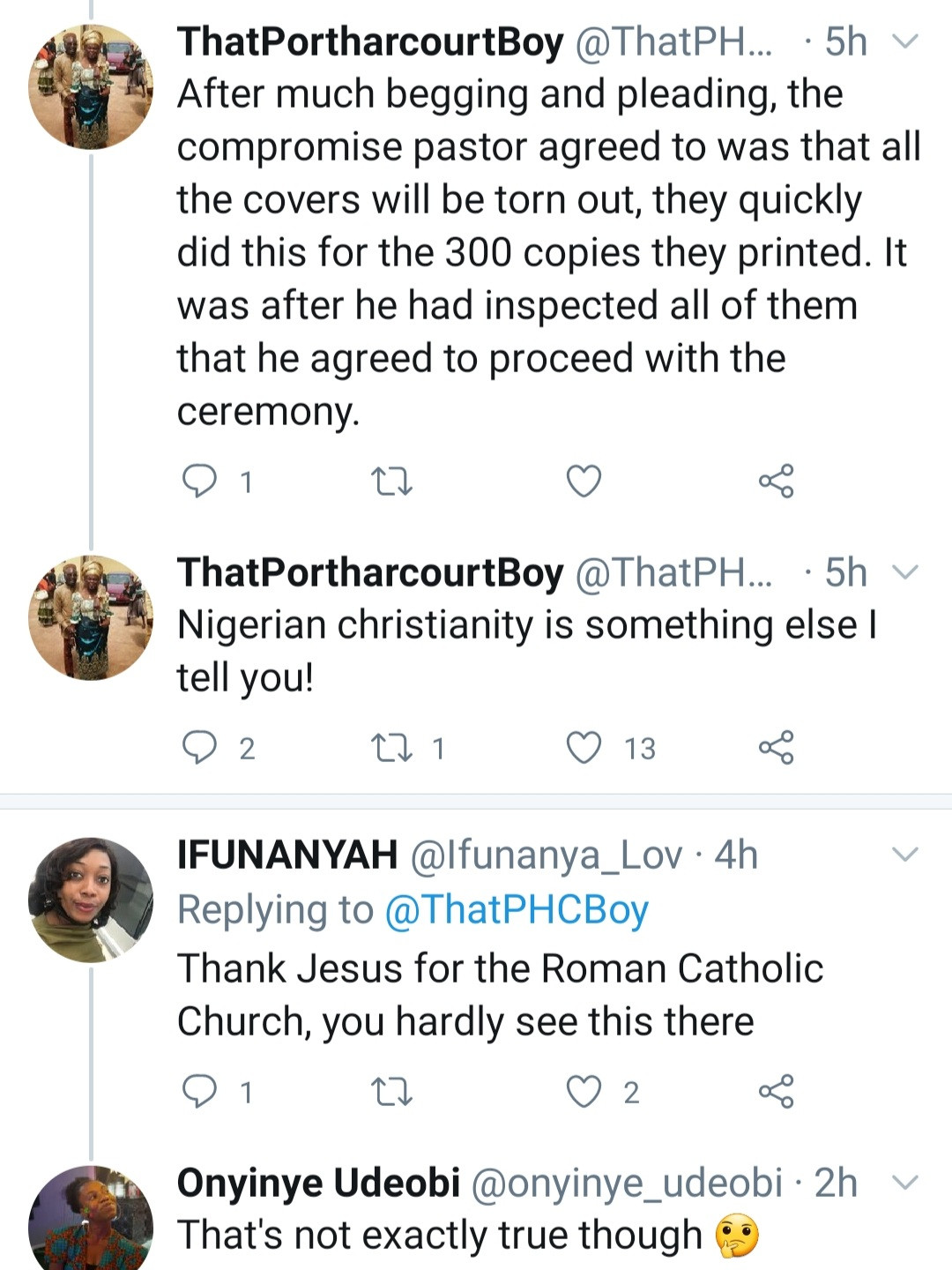Open the @ThatPHCBoy mention link
The image size is (952, 1270).
tap(517, 909)
